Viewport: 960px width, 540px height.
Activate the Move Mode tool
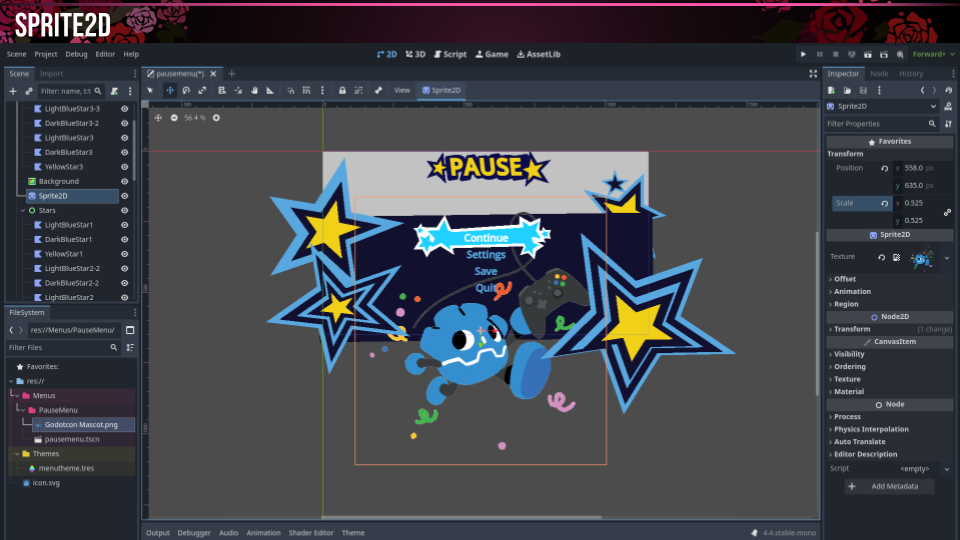coord(170,91)
